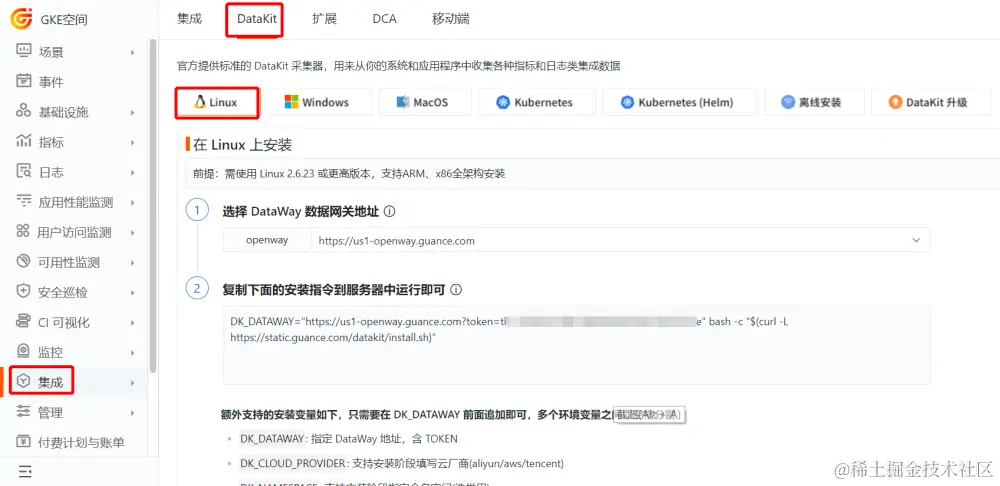Click the DK_CLOUD_PROVIDER variable name
The image size is (1000, 486).
coord(293,463)
